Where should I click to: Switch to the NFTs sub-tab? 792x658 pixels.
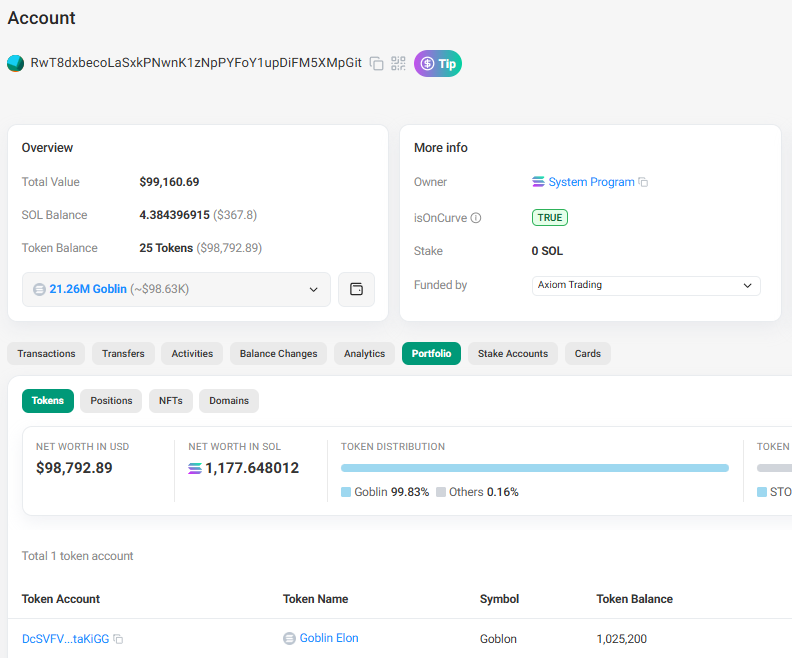tap(171, 401)
